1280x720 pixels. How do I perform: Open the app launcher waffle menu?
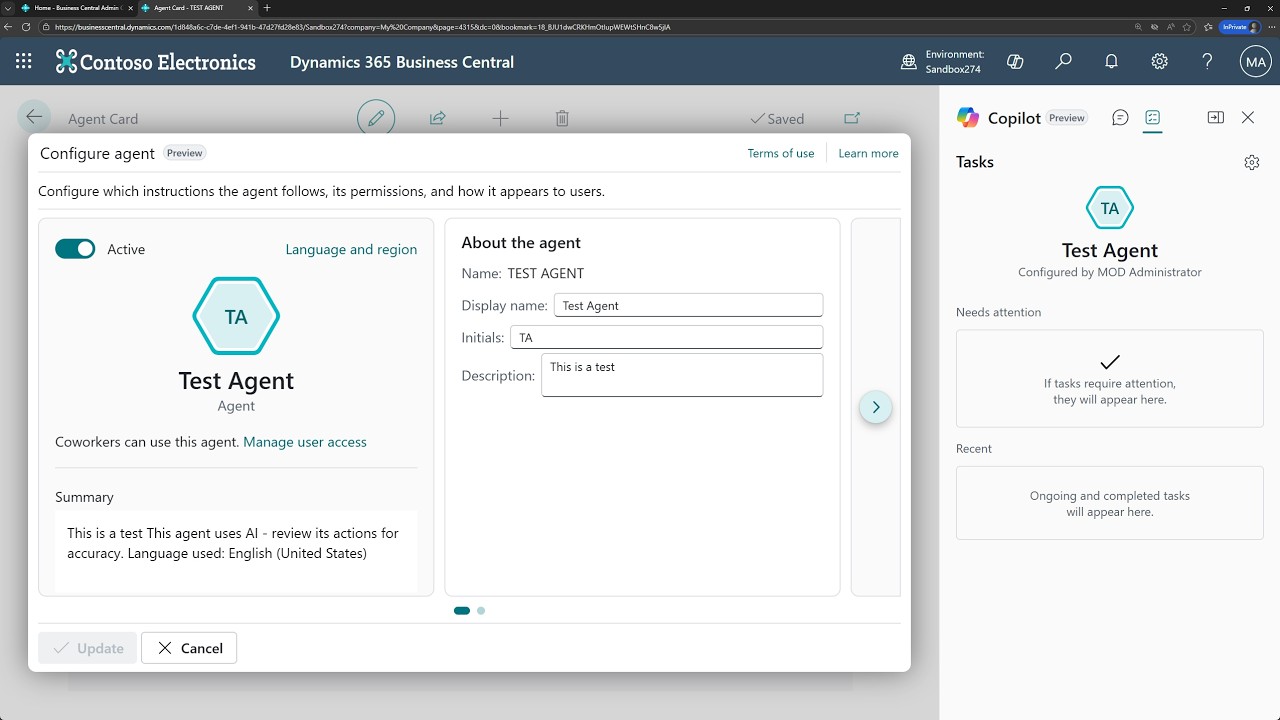tap(23, 62)
